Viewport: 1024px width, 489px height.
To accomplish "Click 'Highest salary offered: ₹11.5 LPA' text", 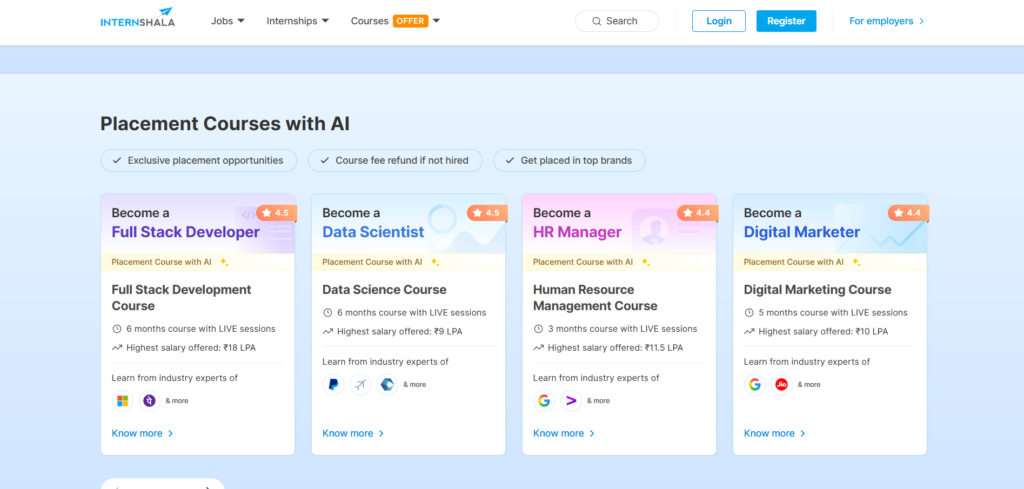I will click(615, 348).
